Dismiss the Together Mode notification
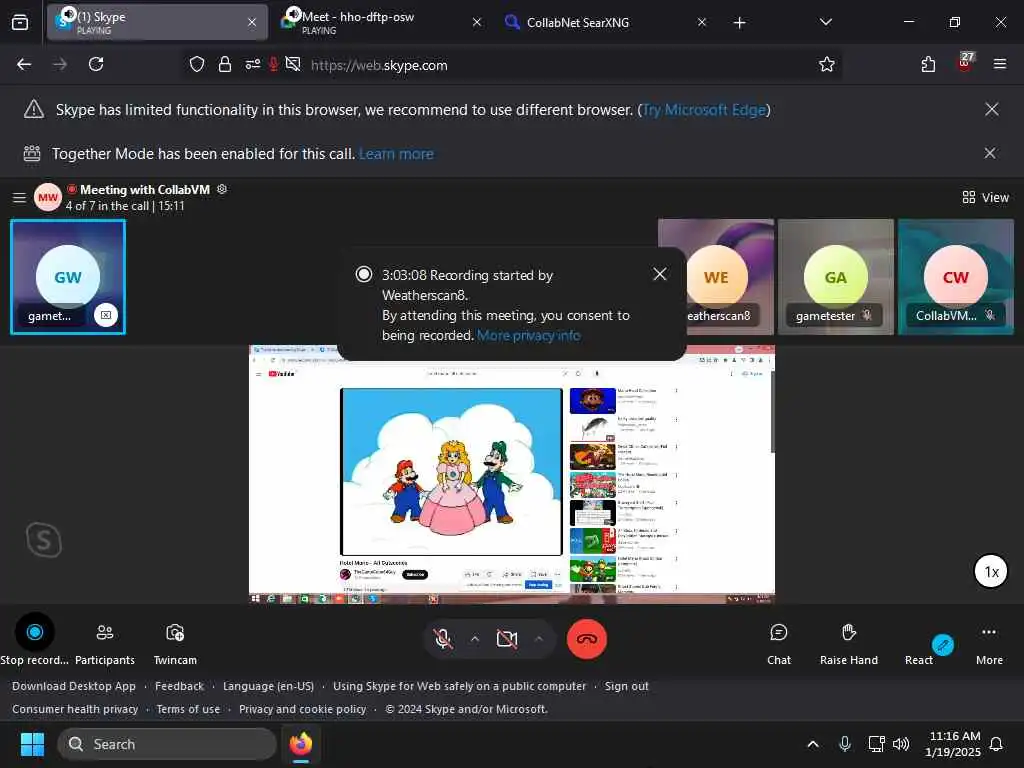The height and width of the screenshot is (768, 1024). pos(990,153)
